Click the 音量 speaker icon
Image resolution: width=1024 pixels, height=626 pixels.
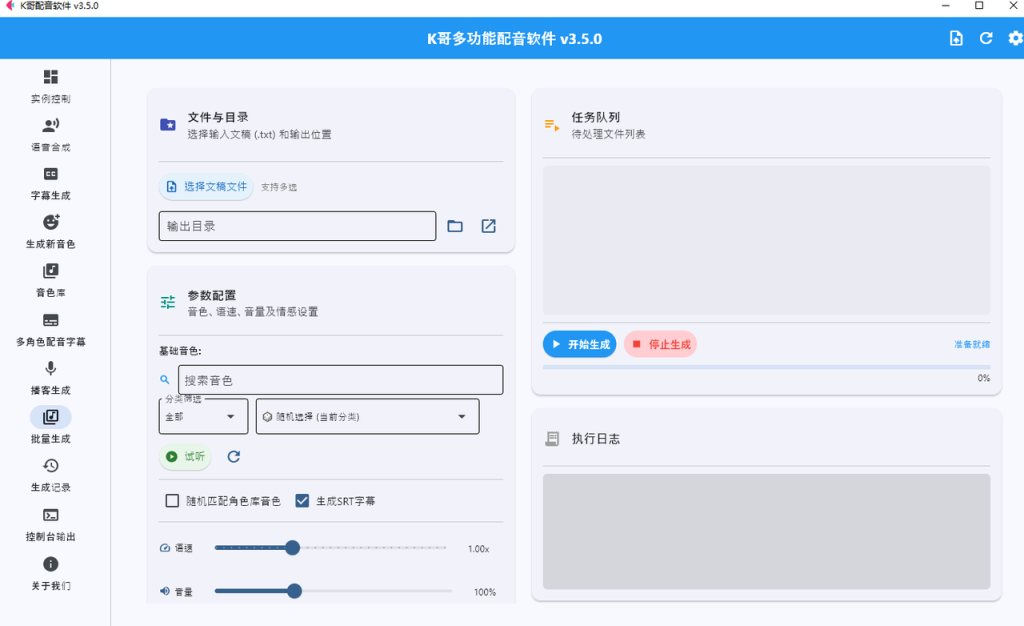(165, 591)
